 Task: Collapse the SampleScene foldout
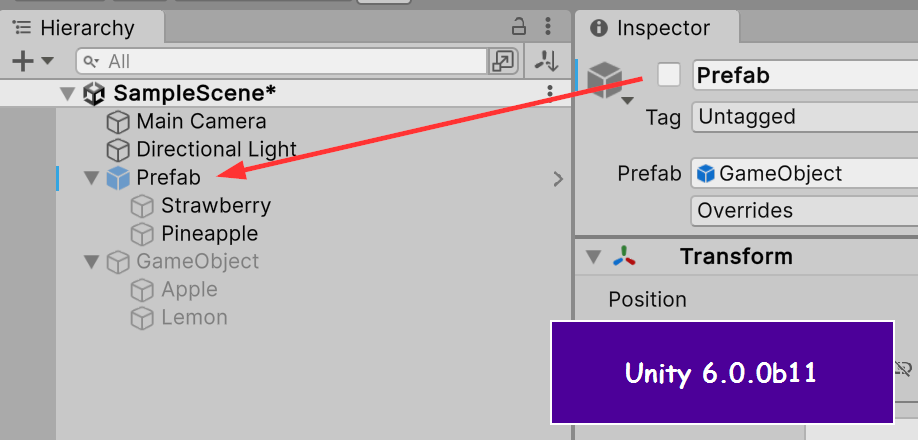[68, 94]
